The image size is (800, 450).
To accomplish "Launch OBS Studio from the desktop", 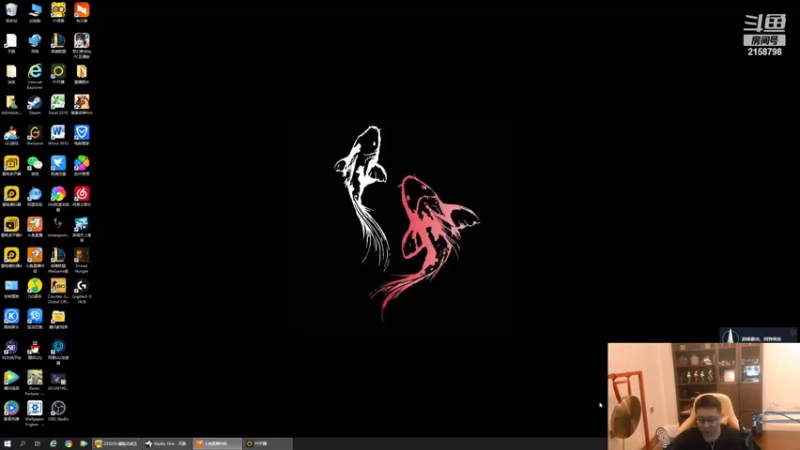I will click(x=58, y=411).
